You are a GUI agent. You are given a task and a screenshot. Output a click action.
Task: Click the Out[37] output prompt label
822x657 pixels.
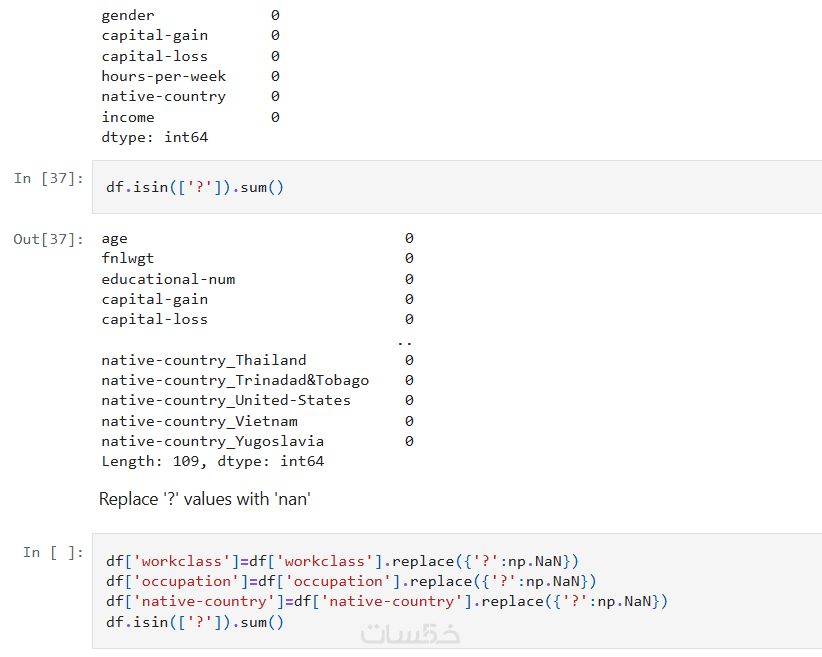(x=48, y=239)
